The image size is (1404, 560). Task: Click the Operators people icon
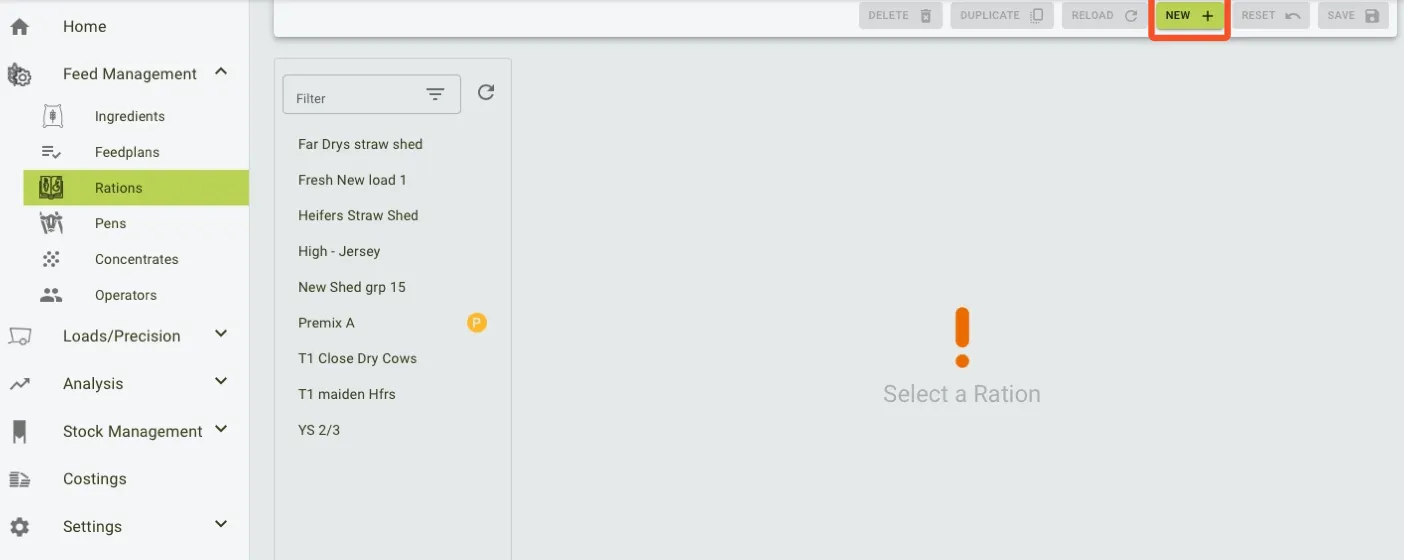click(x=51, y=295)
